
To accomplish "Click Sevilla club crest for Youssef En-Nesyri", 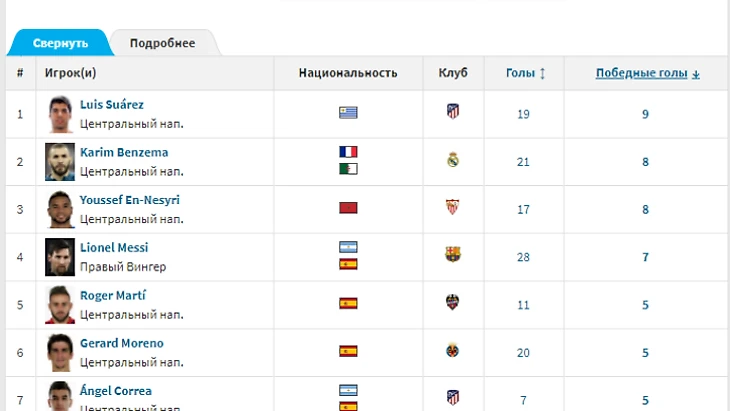I will [453, 208].
